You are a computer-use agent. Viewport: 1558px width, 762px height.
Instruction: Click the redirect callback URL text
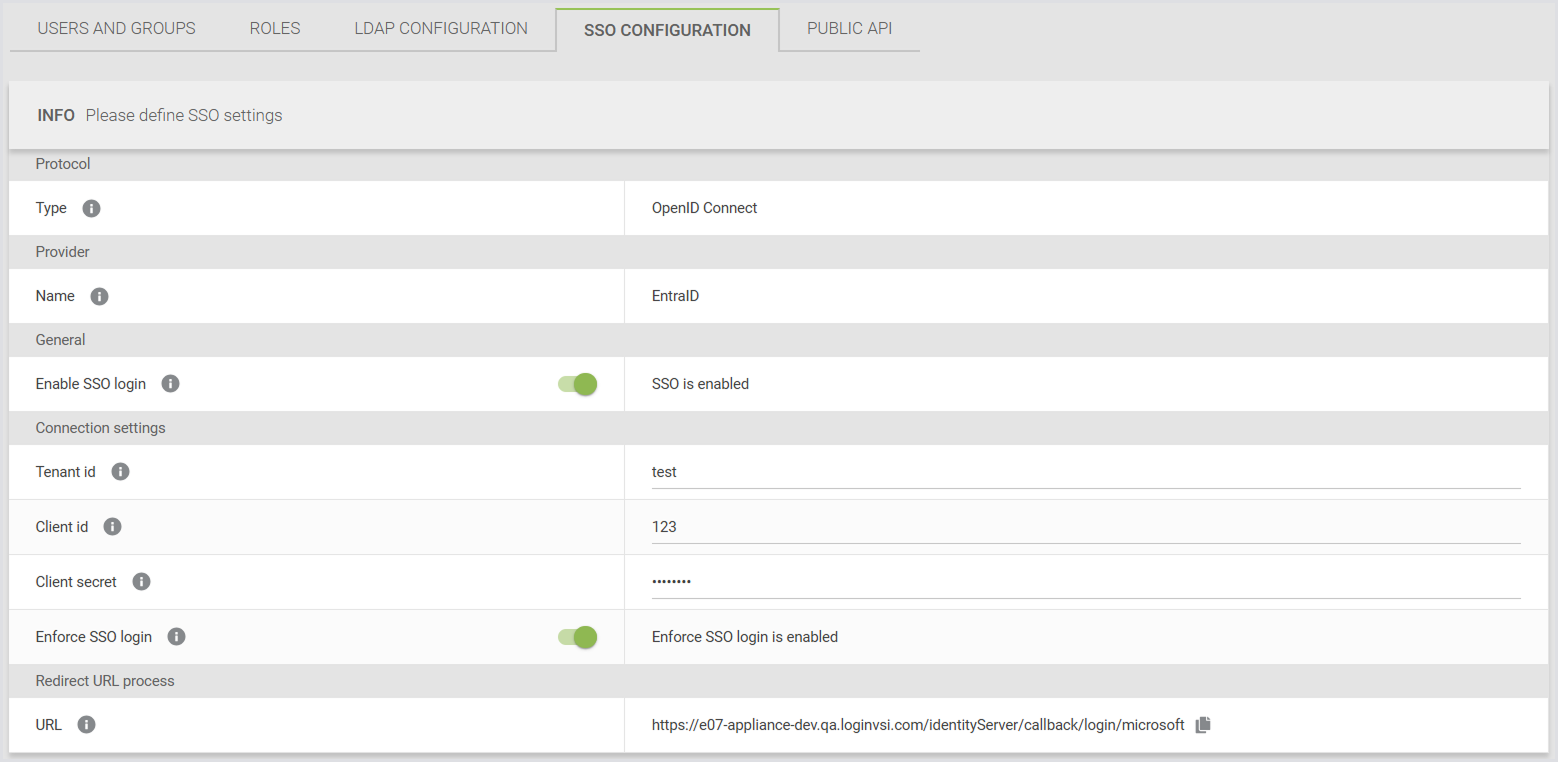917,725
